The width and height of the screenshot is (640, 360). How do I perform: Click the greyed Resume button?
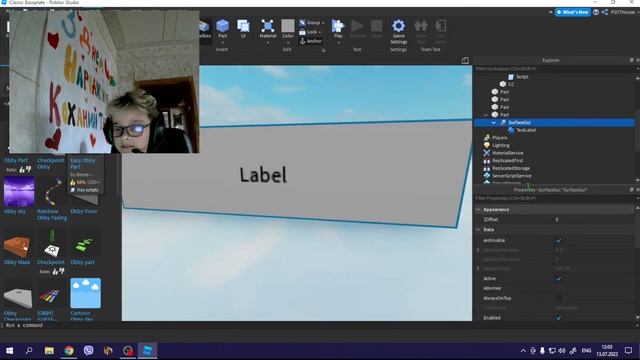click(x=358, y=29)
